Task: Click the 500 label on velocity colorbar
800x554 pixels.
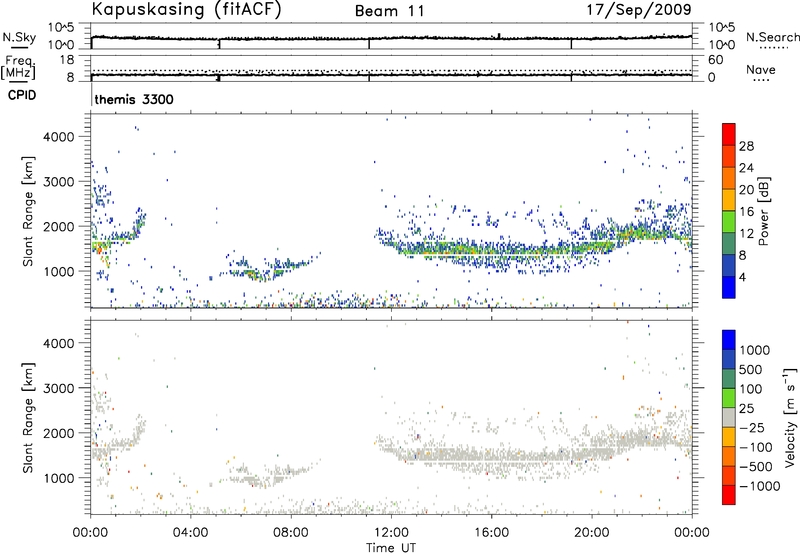Action: click(x=750, y=369)
